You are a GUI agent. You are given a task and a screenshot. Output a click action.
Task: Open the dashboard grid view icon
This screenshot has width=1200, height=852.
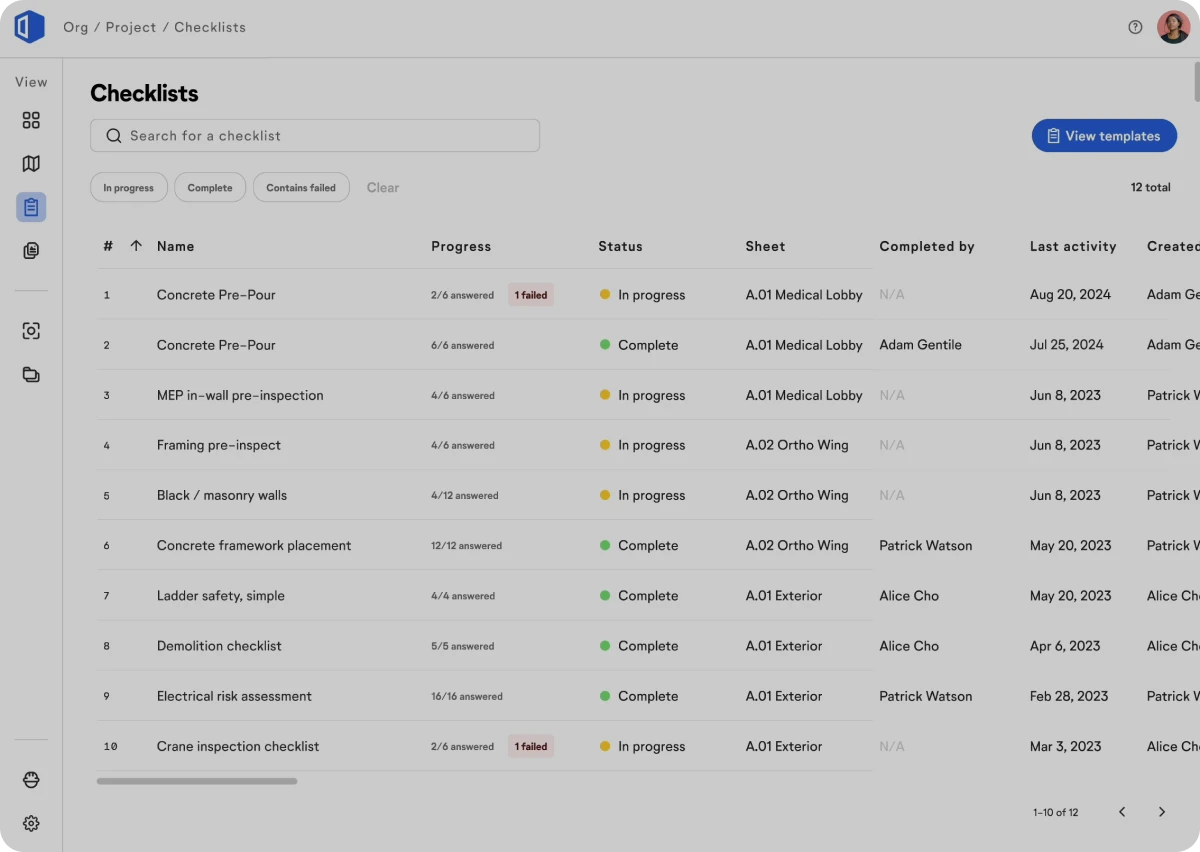coord(31,120)
